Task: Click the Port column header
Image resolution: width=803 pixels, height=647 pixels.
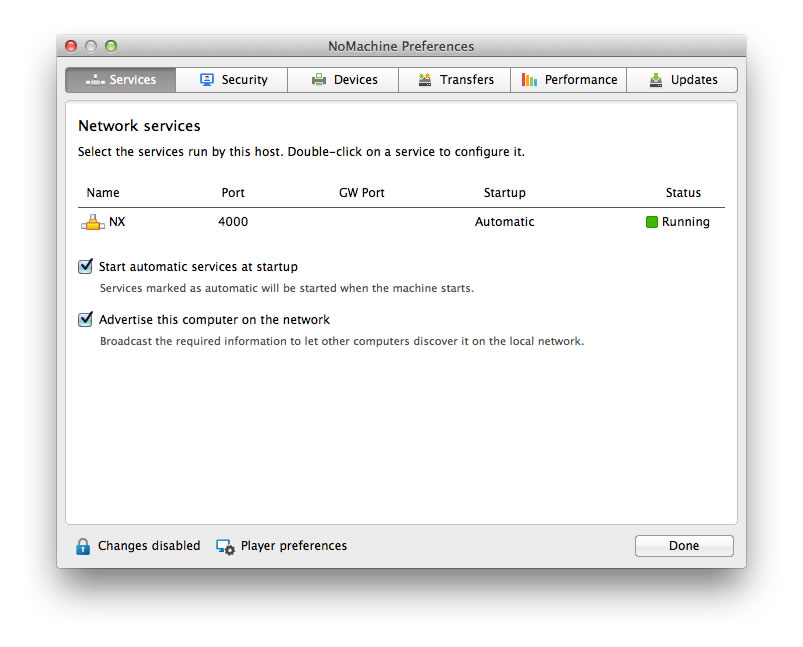Action: (233, 193)
